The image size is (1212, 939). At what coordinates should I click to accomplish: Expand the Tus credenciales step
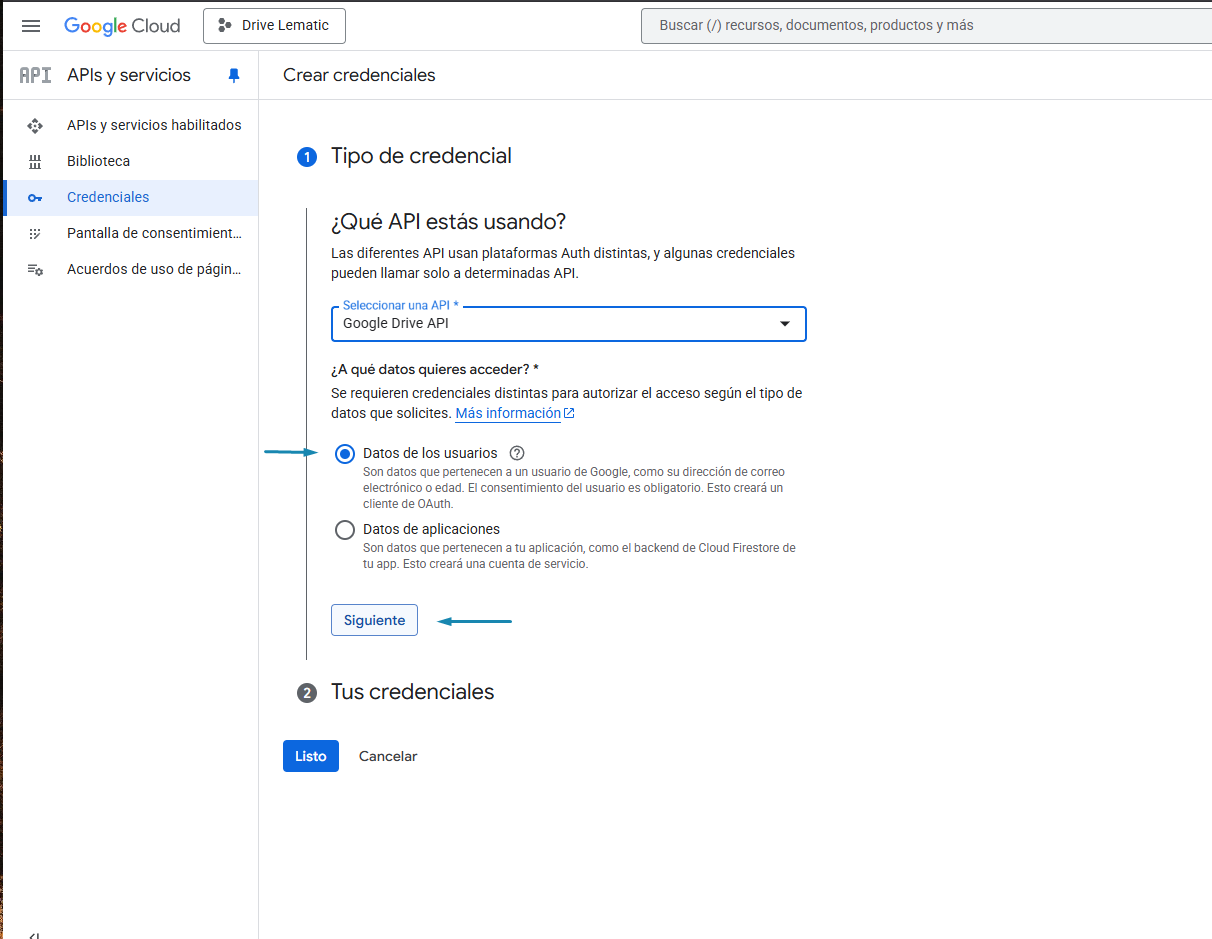coord(412,692)
